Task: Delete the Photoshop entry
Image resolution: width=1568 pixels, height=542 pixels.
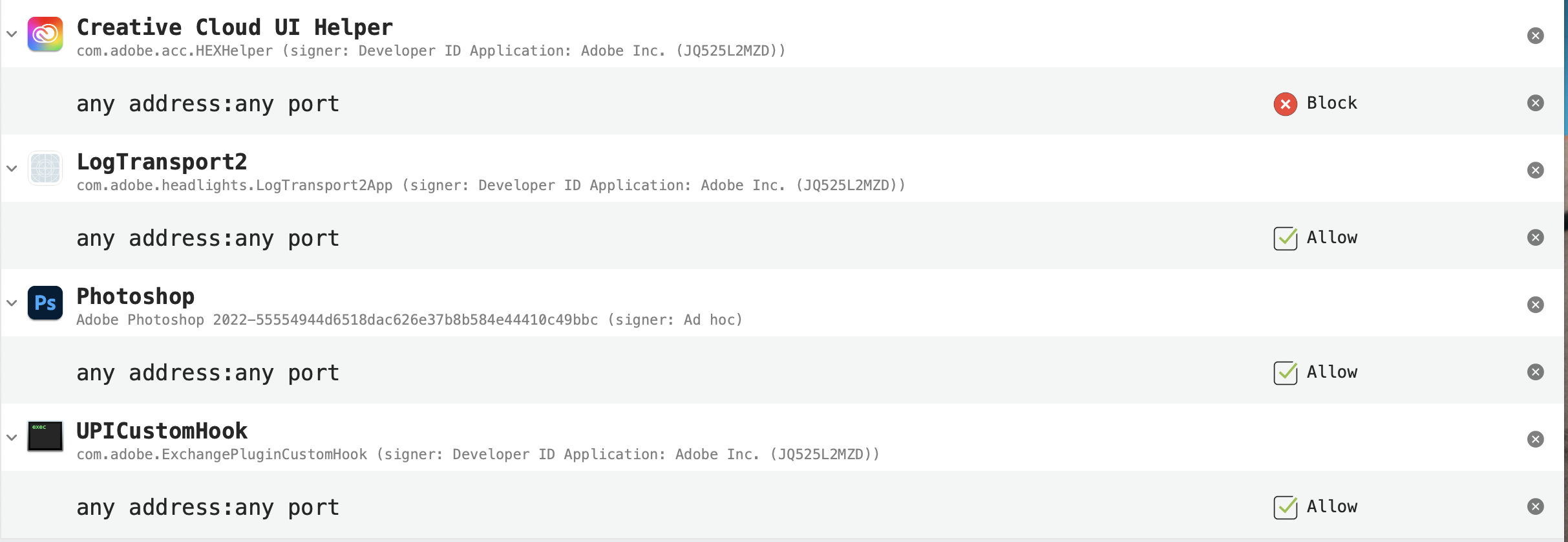Action: tap(1536, 305)
